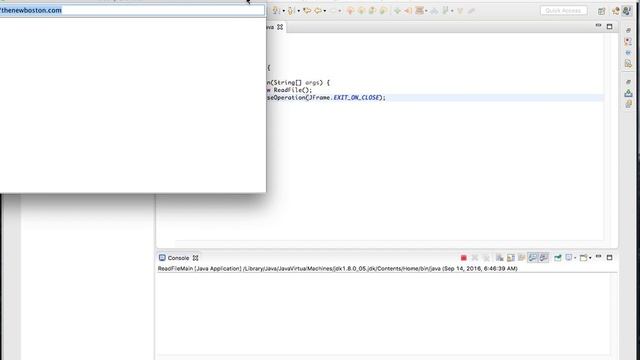Viewport: 640px width, 360px height.
Task: Expand Display Selected Console dropdown arrow
Action: click(575, 258)
